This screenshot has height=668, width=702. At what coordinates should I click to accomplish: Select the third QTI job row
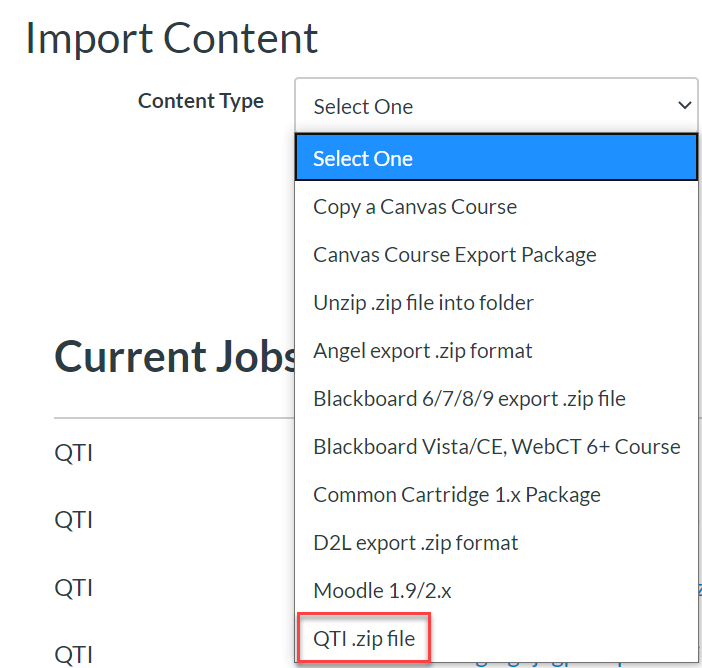[x=74, y=587]
